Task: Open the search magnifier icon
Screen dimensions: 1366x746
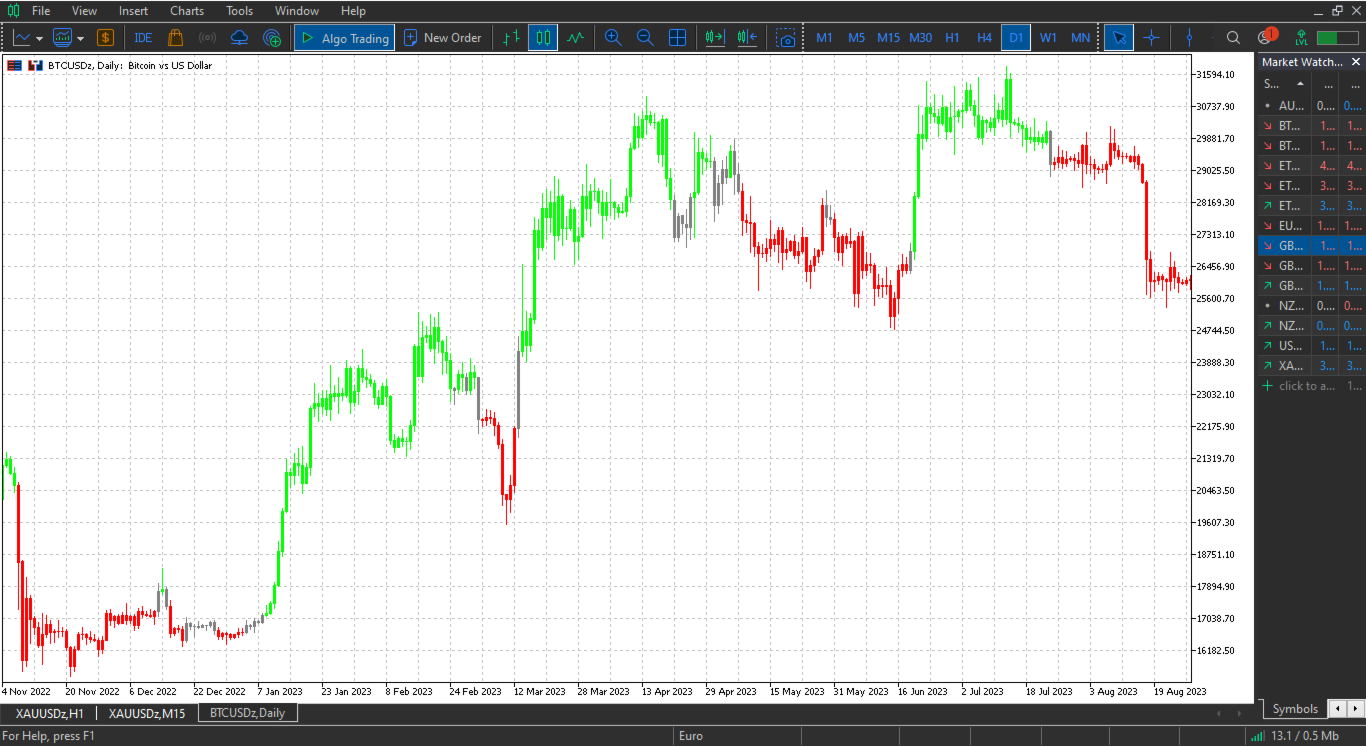Action: [x=1233, y=38]
